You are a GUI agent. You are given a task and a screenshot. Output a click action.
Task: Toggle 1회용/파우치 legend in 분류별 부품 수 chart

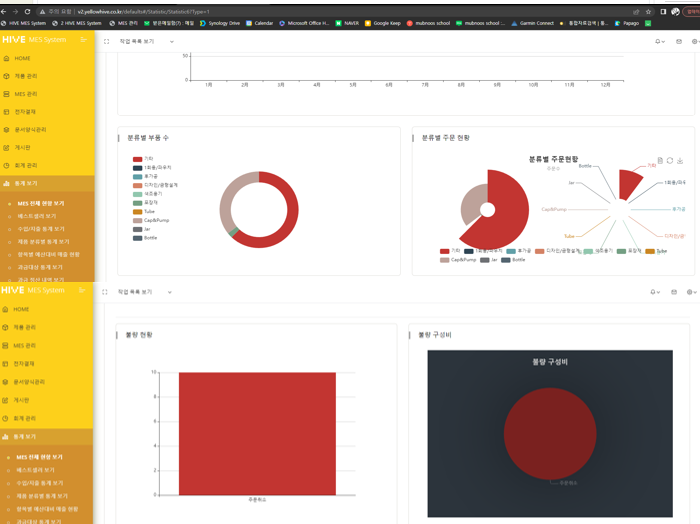click(x=152, y=168)
